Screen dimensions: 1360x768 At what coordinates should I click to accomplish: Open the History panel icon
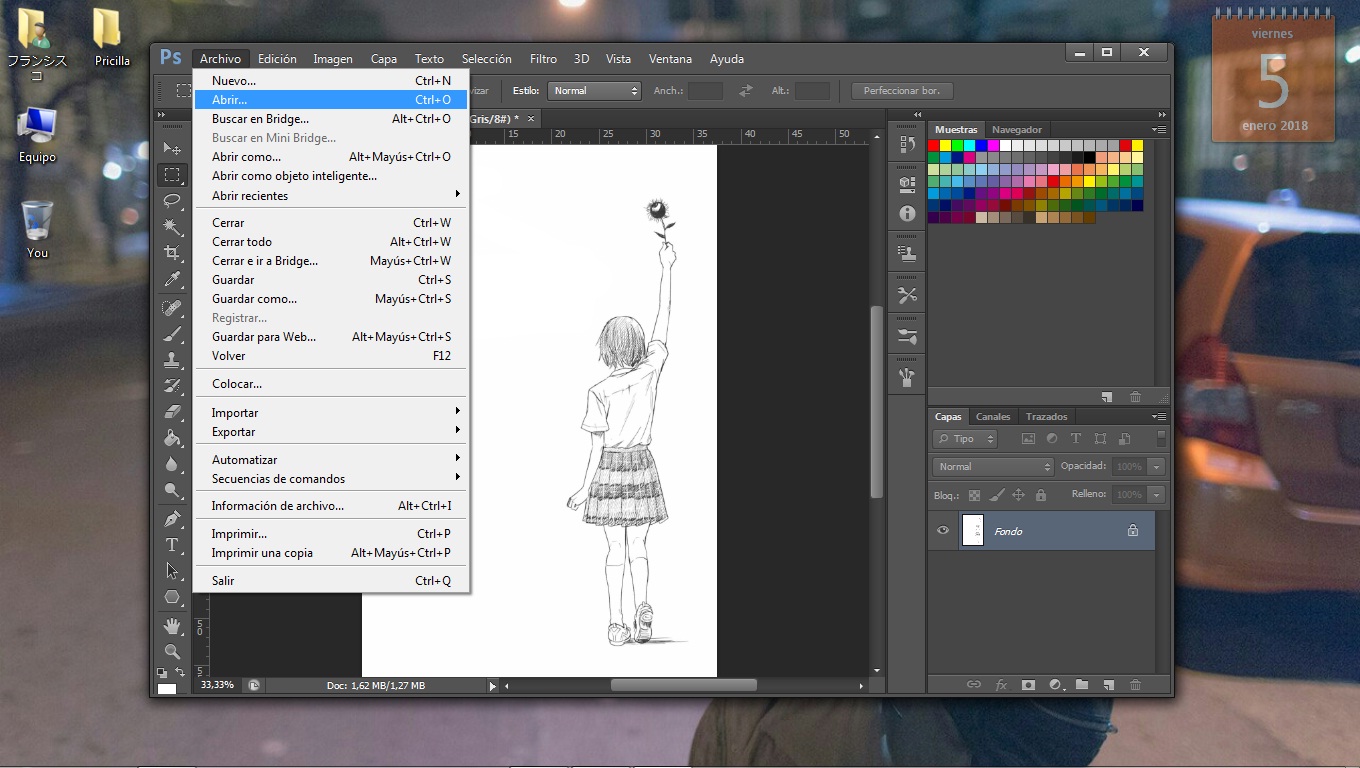(x=907, y=144)
